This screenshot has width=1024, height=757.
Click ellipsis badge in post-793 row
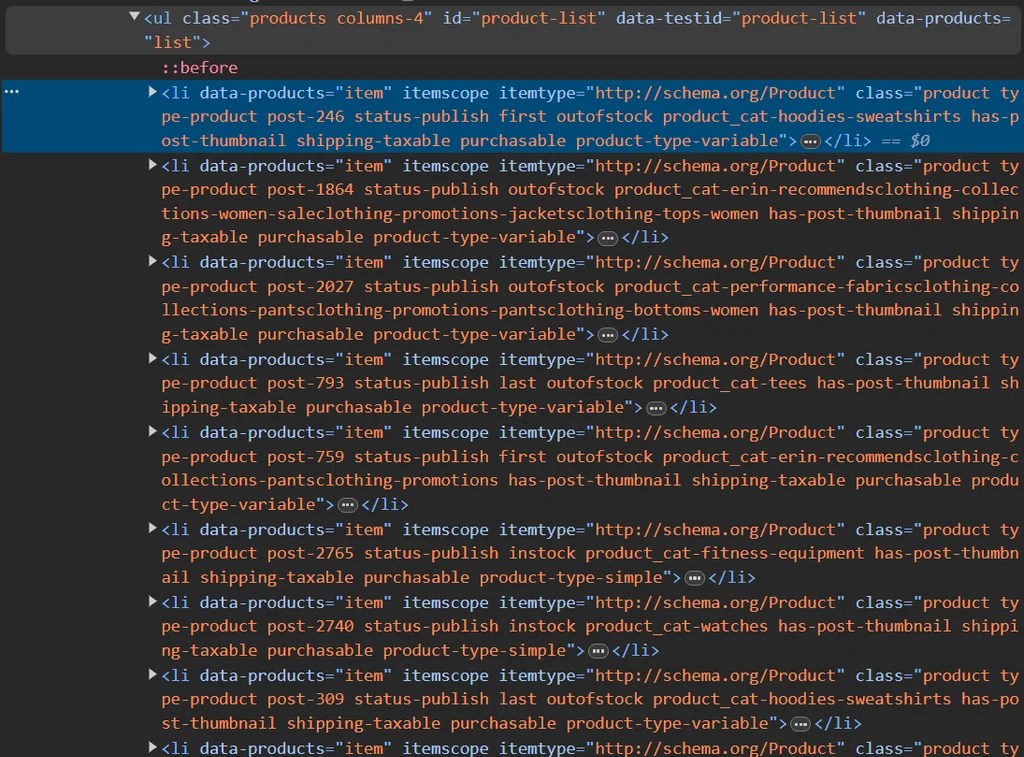coord(656,408)
